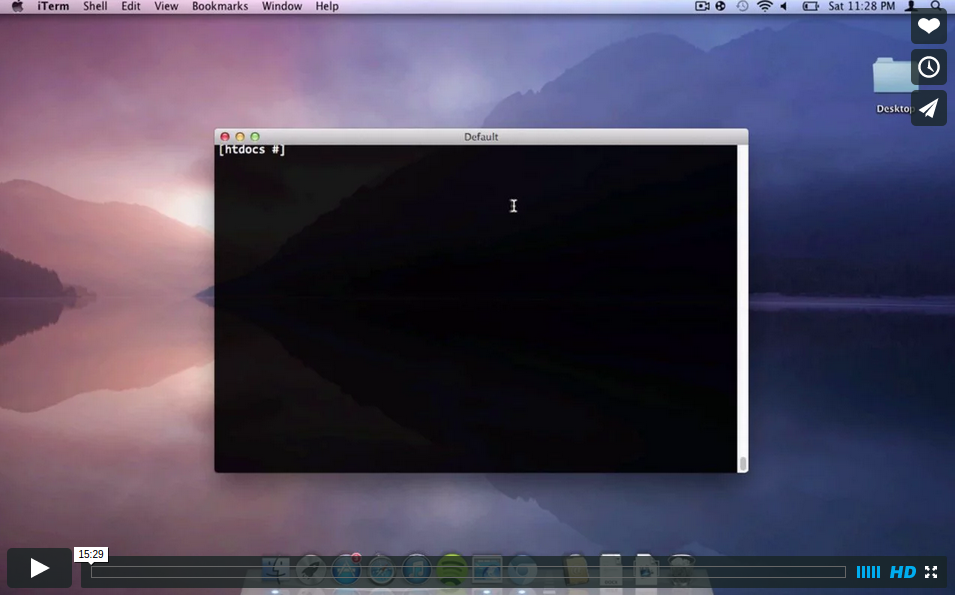
Task: Open the Desktop folder icon
Action: pyautogui.click(x=892, y=80)
